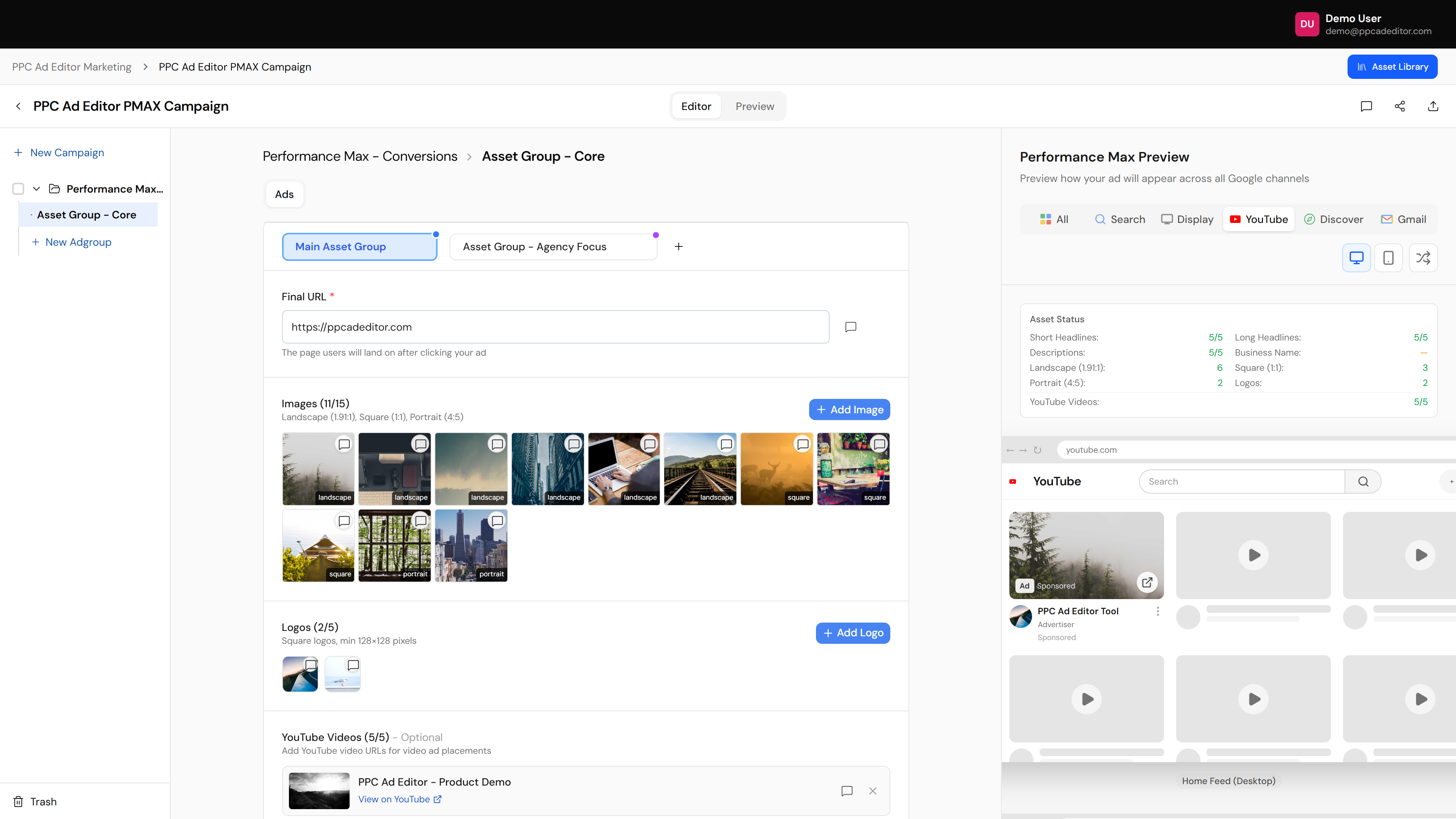This screenshot has height=819, width=1456.
Task: Open the Asset Library
Action: [x=1392, y=67]
